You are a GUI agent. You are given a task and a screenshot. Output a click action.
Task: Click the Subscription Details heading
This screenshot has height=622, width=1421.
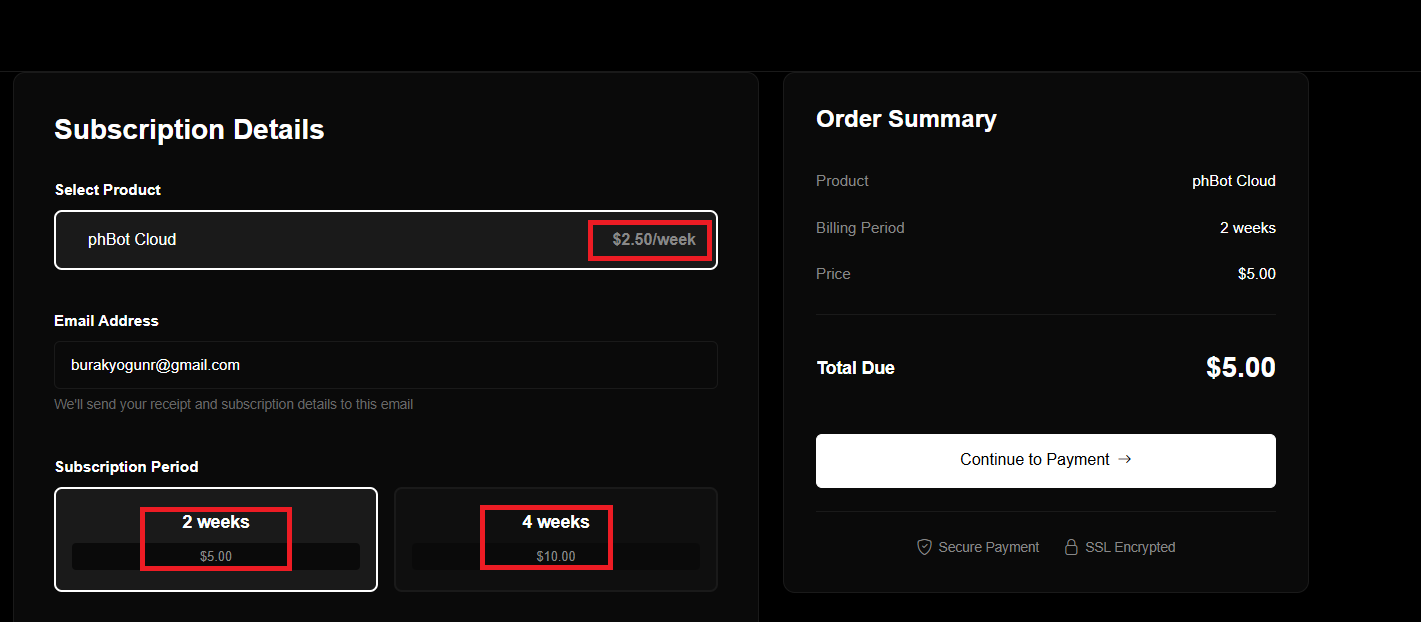[x=189, y=130]
